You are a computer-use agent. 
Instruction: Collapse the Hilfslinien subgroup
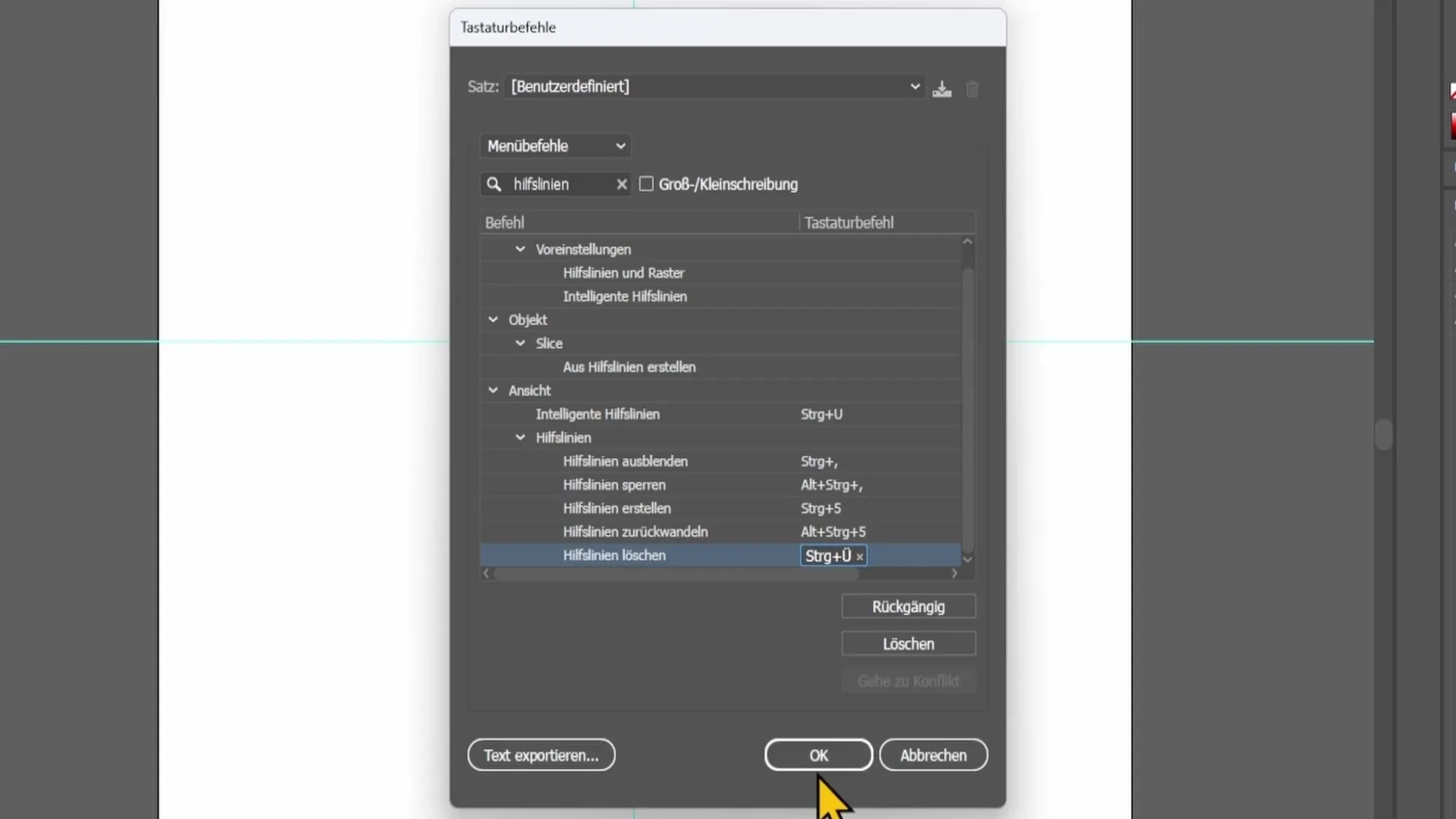[x=520, y=437]
